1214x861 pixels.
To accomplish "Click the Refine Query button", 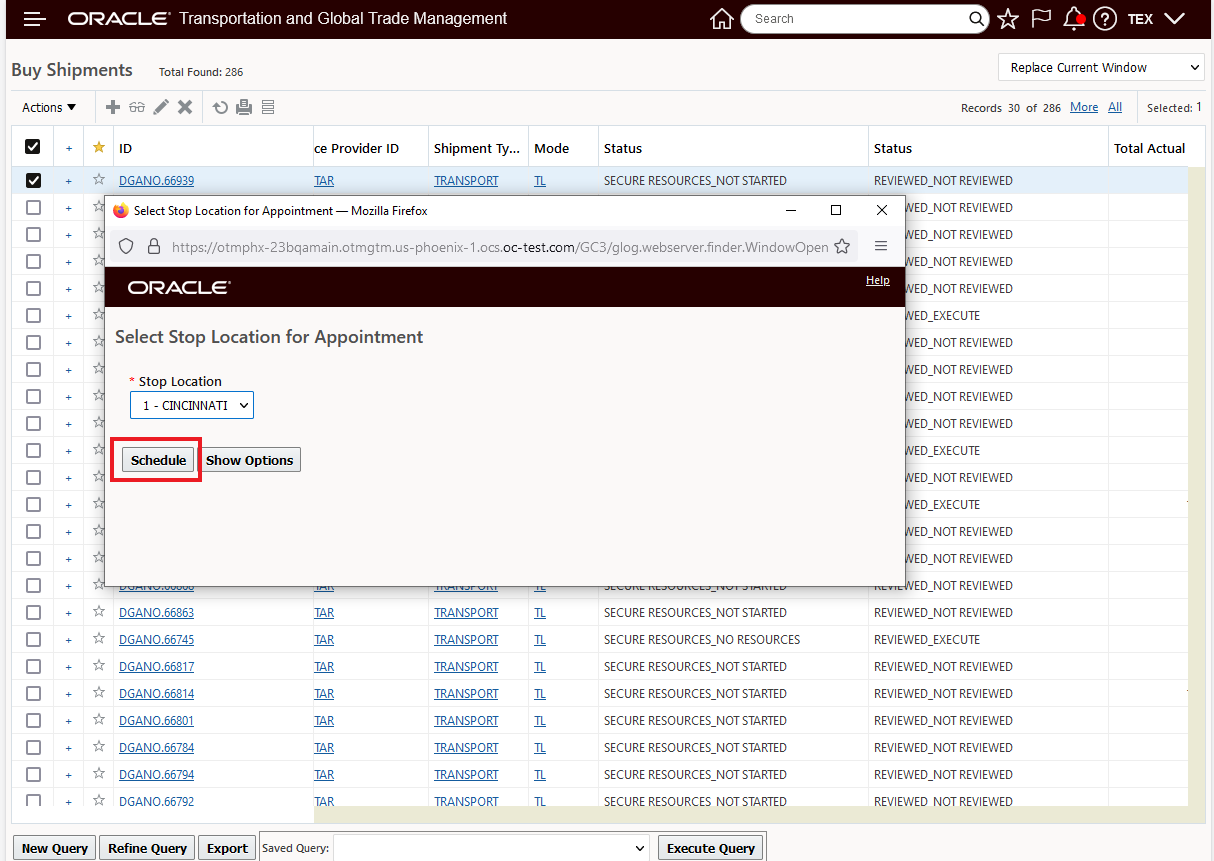I will tap(148, 848).
